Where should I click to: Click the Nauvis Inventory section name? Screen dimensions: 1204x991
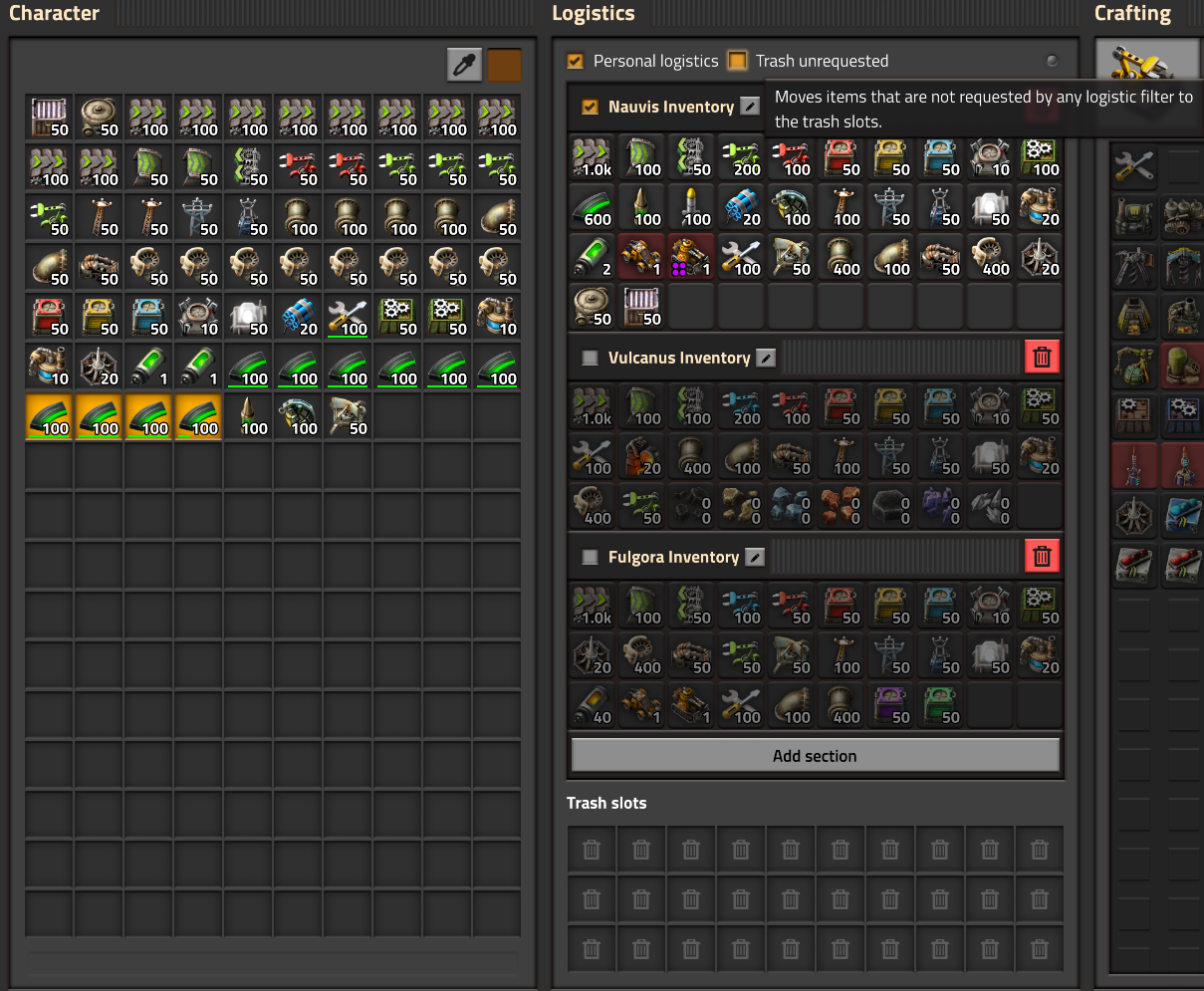(671, 107)
